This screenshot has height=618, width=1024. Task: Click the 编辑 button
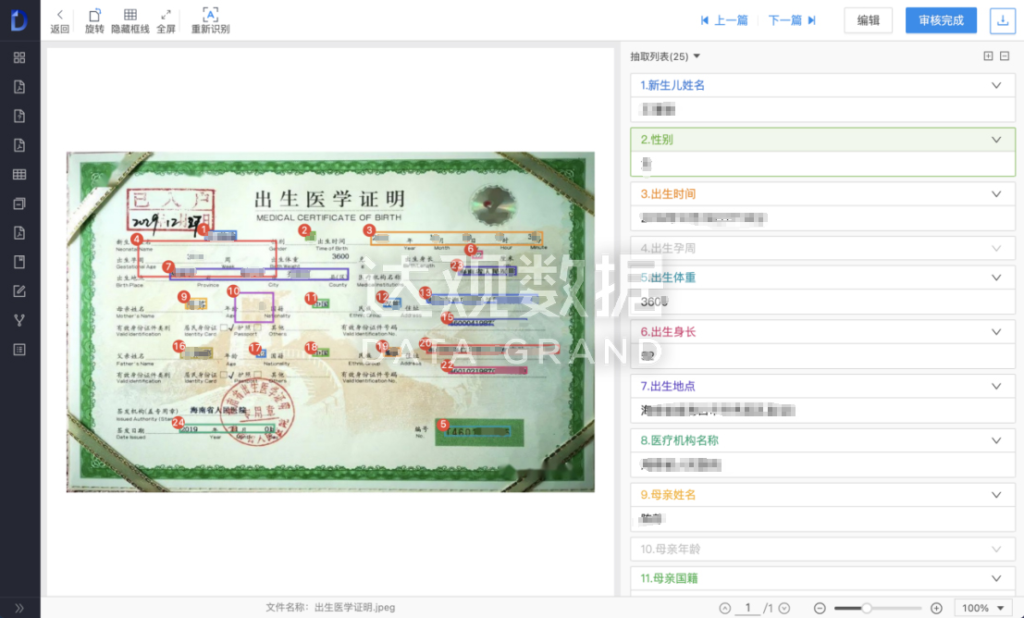pyautogui.click(x=868, y=20)
